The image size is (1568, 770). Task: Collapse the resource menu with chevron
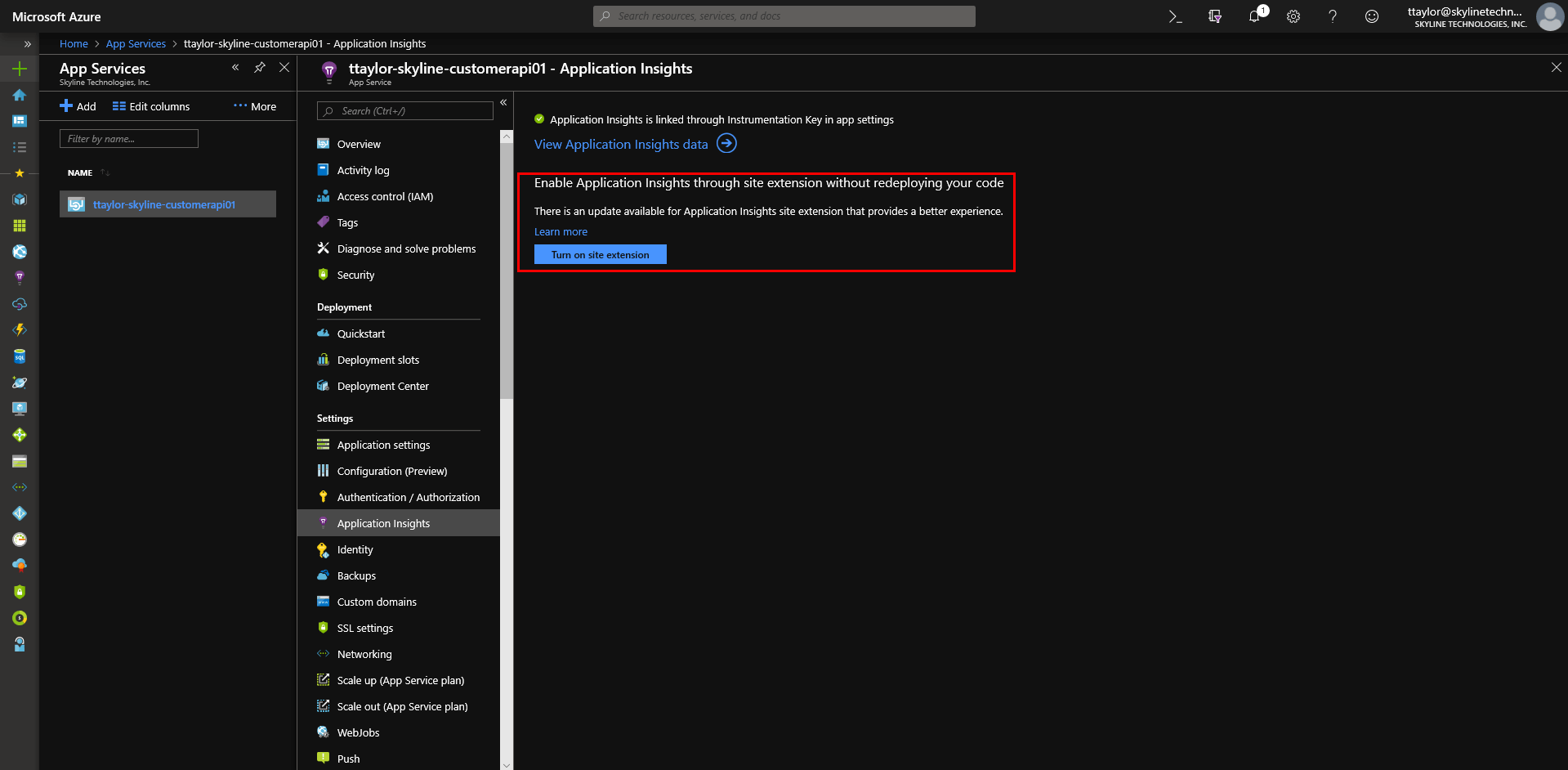[x=503, y=102]
